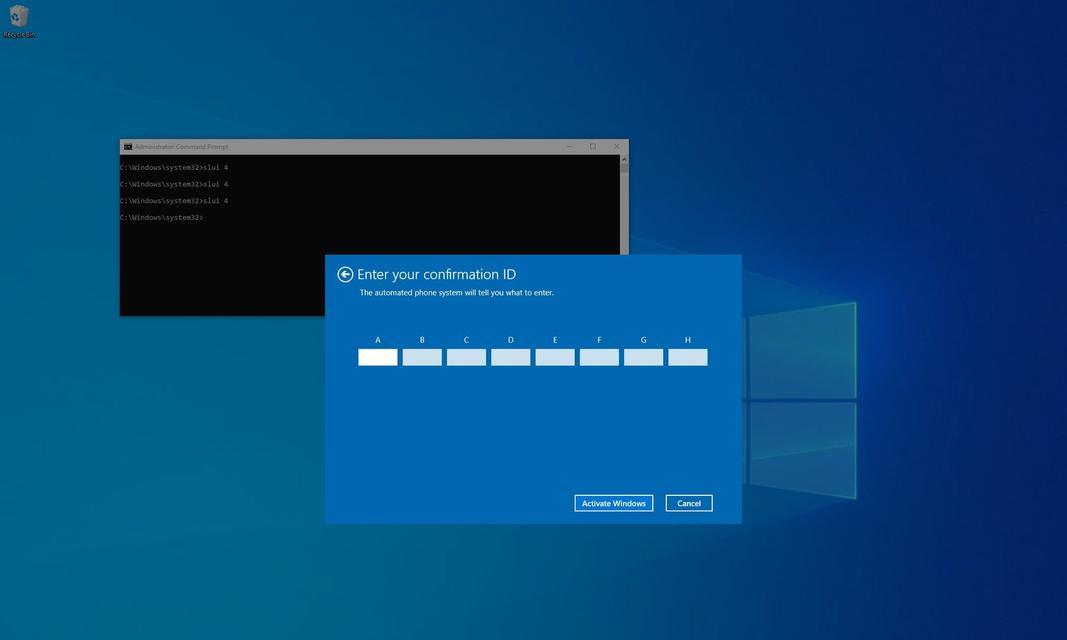Cancel the confirmation ID dialog
The height and width of the screenshot is (640, 1067).
[x=689, y=503]
